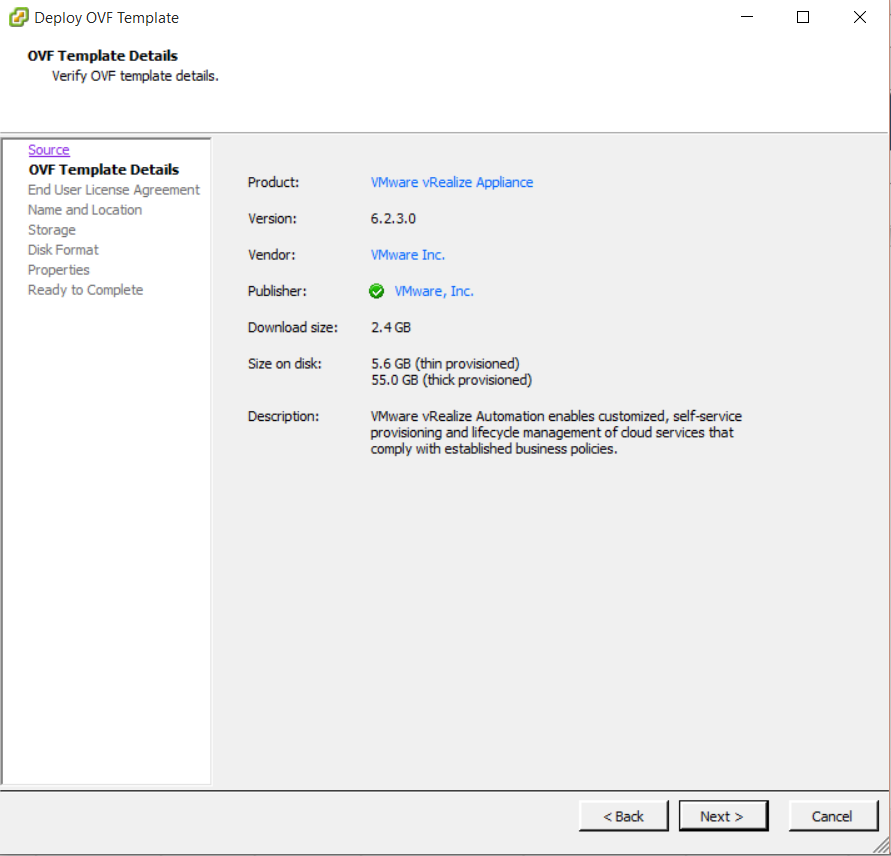Click the vRealize Automation description text
This screenshot has width=891, height=856.
(556, 433)
